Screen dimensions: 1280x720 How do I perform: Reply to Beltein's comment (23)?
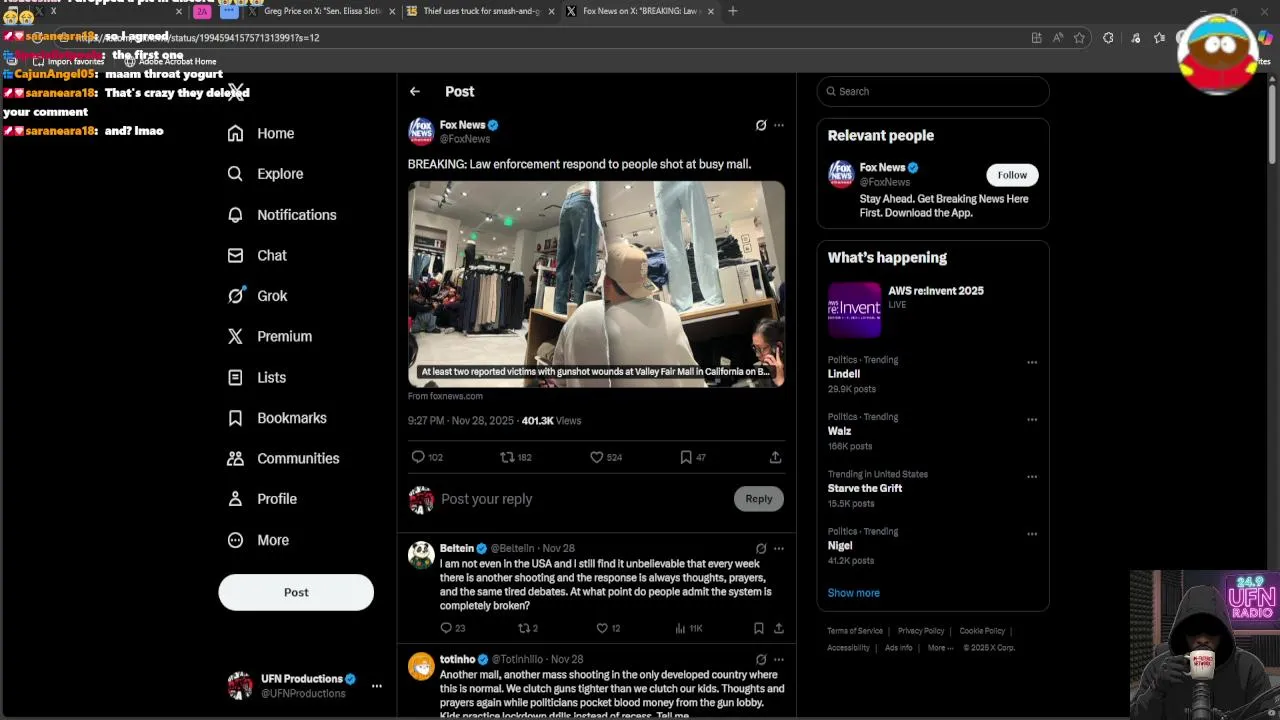click(x=452, y=628)
